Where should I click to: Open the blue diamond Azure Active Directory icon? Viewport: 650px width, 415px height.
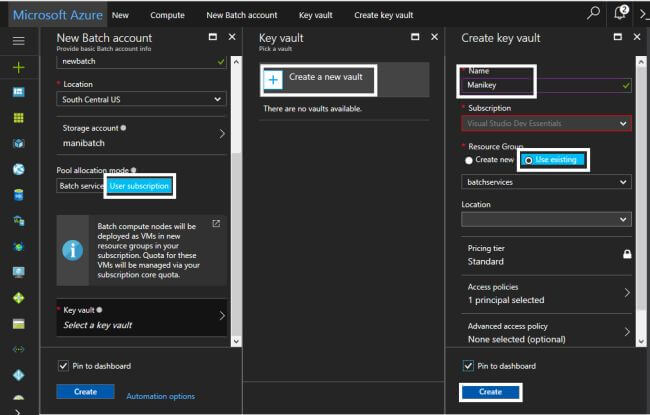pos(19,375)
